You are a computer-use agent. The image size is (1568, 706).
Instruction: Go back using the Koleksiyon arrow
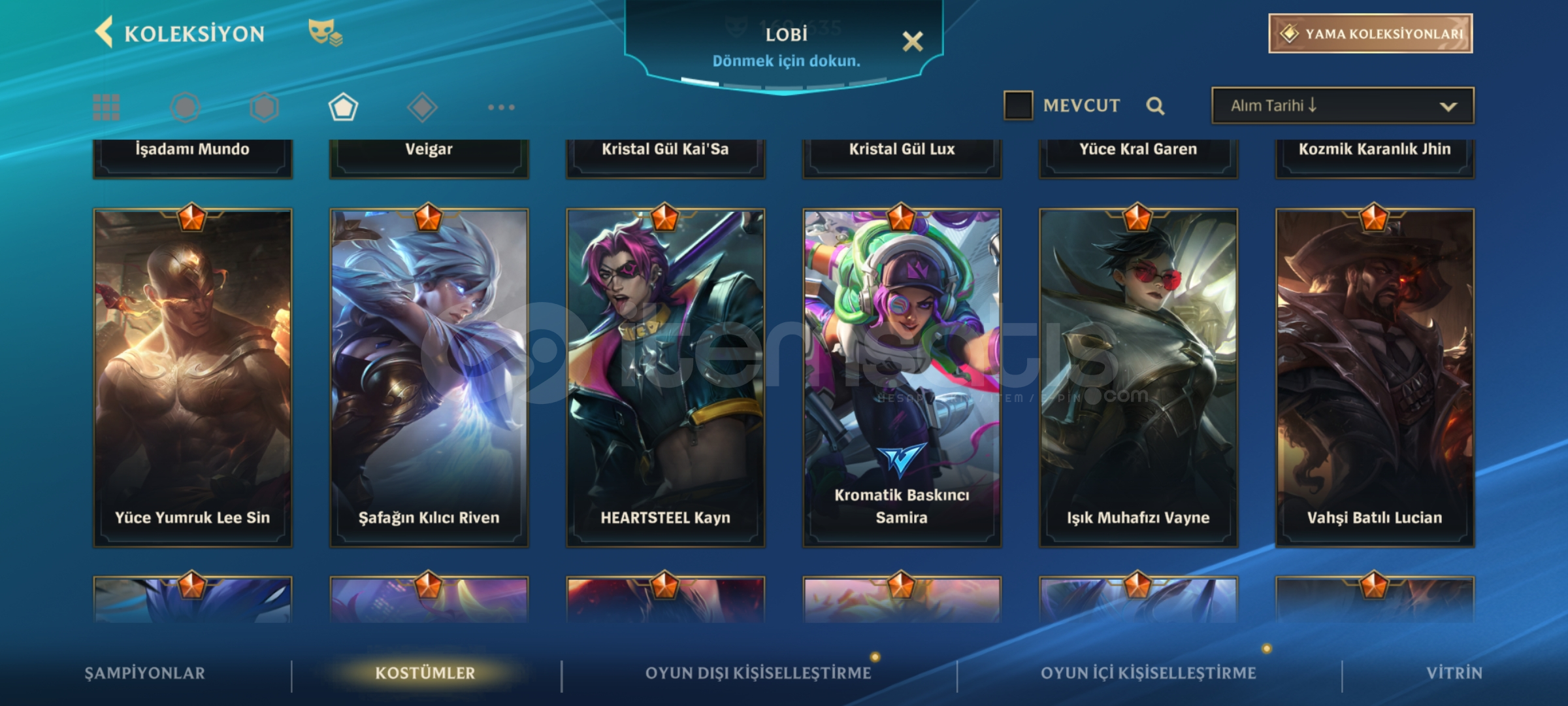[x=105, y=33]
